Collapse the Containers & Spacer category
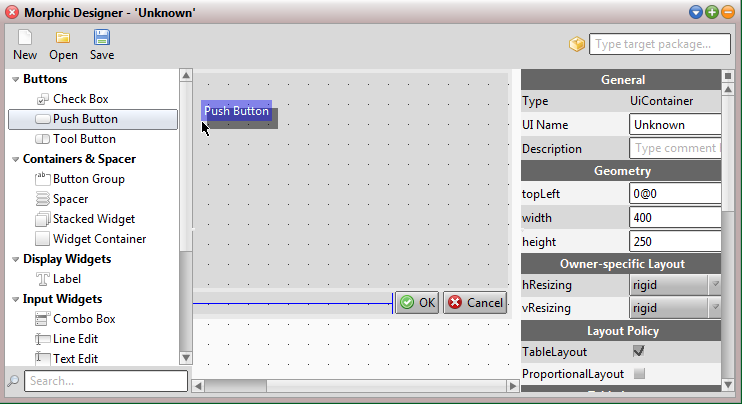Viewport: 742px width, 404px height. coord(15,159)
